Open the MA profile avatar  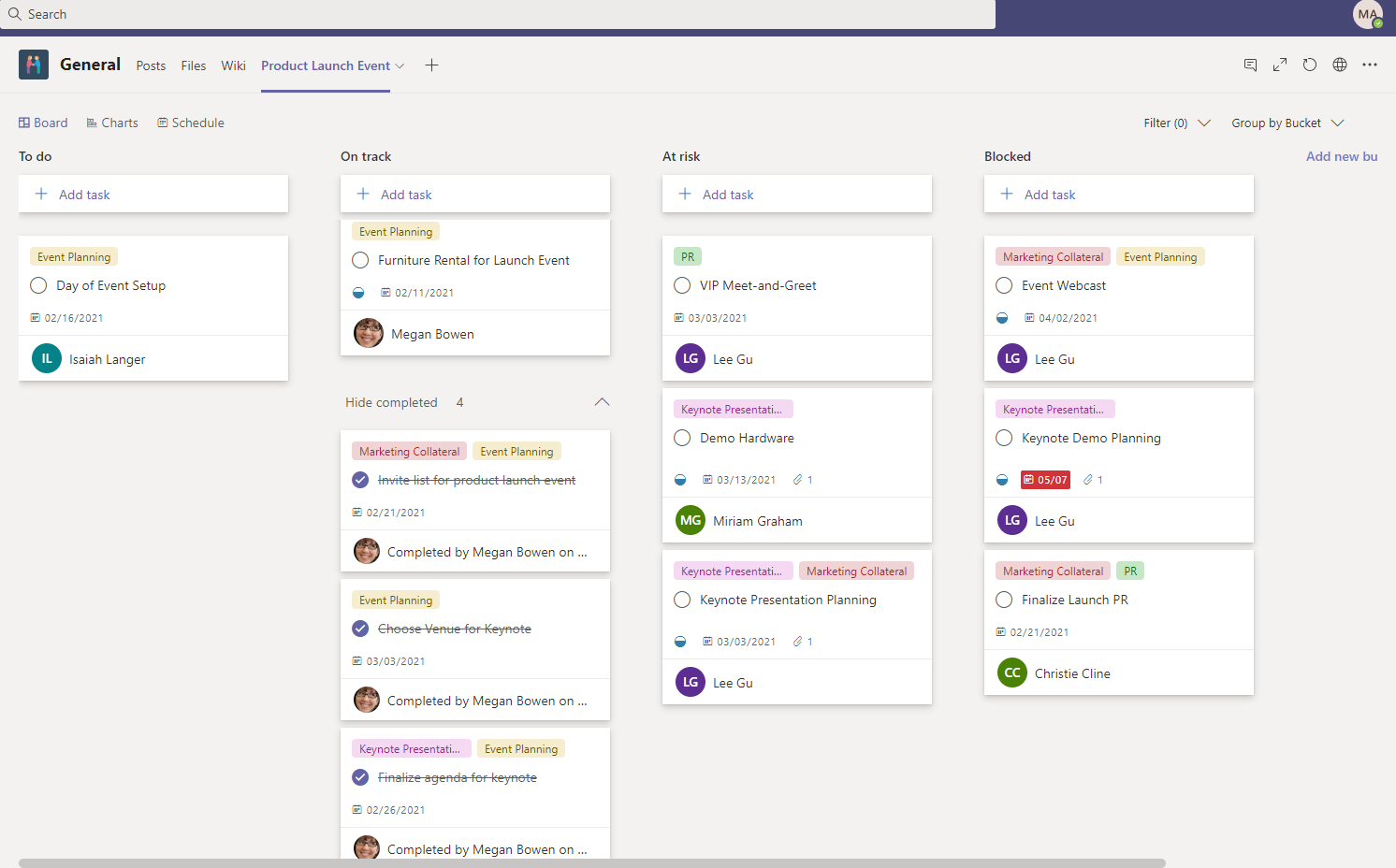[1368, 14]
